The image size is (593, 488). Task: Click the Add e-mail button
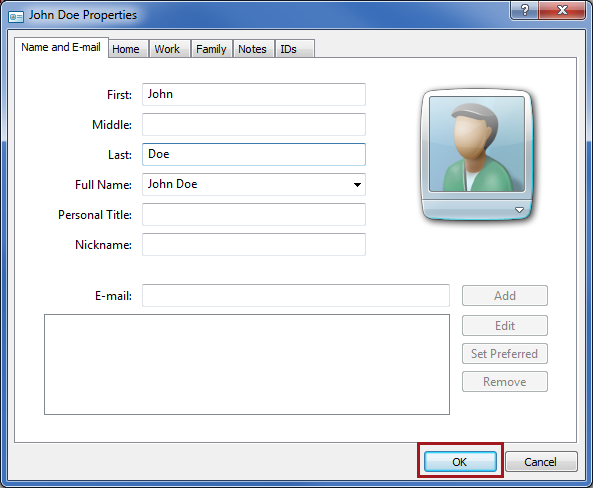pos(505,295)
